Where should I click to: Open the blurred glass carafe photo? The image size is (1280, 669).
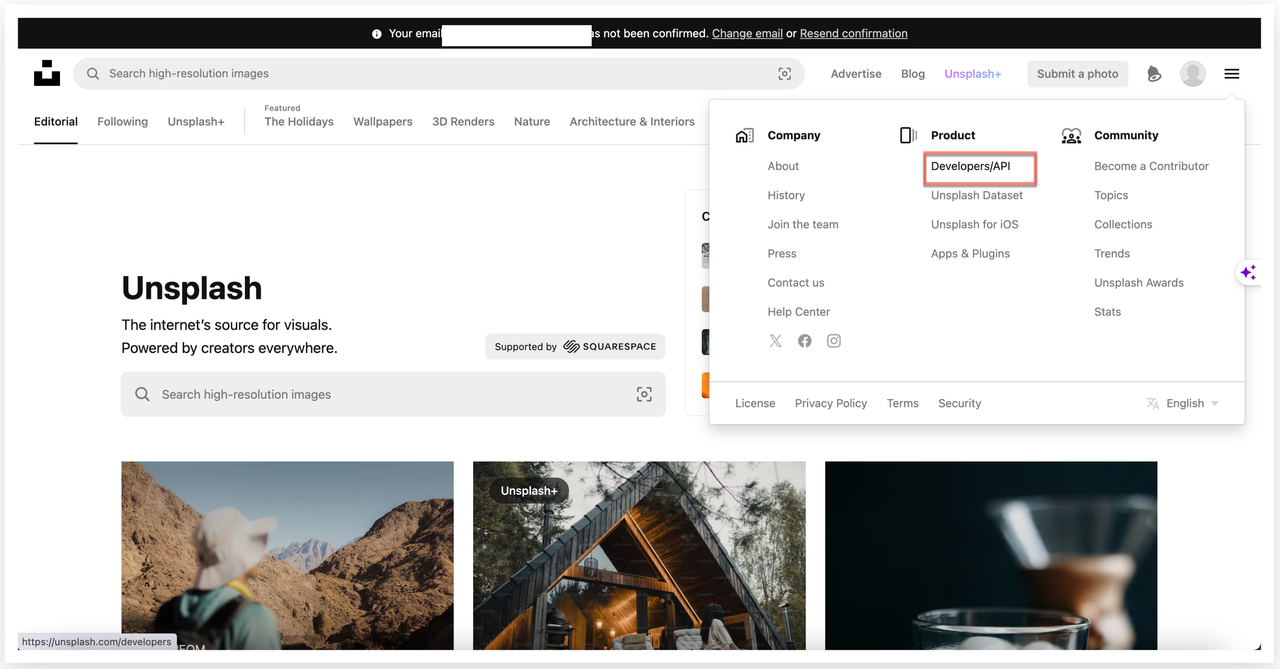point(991,555)
